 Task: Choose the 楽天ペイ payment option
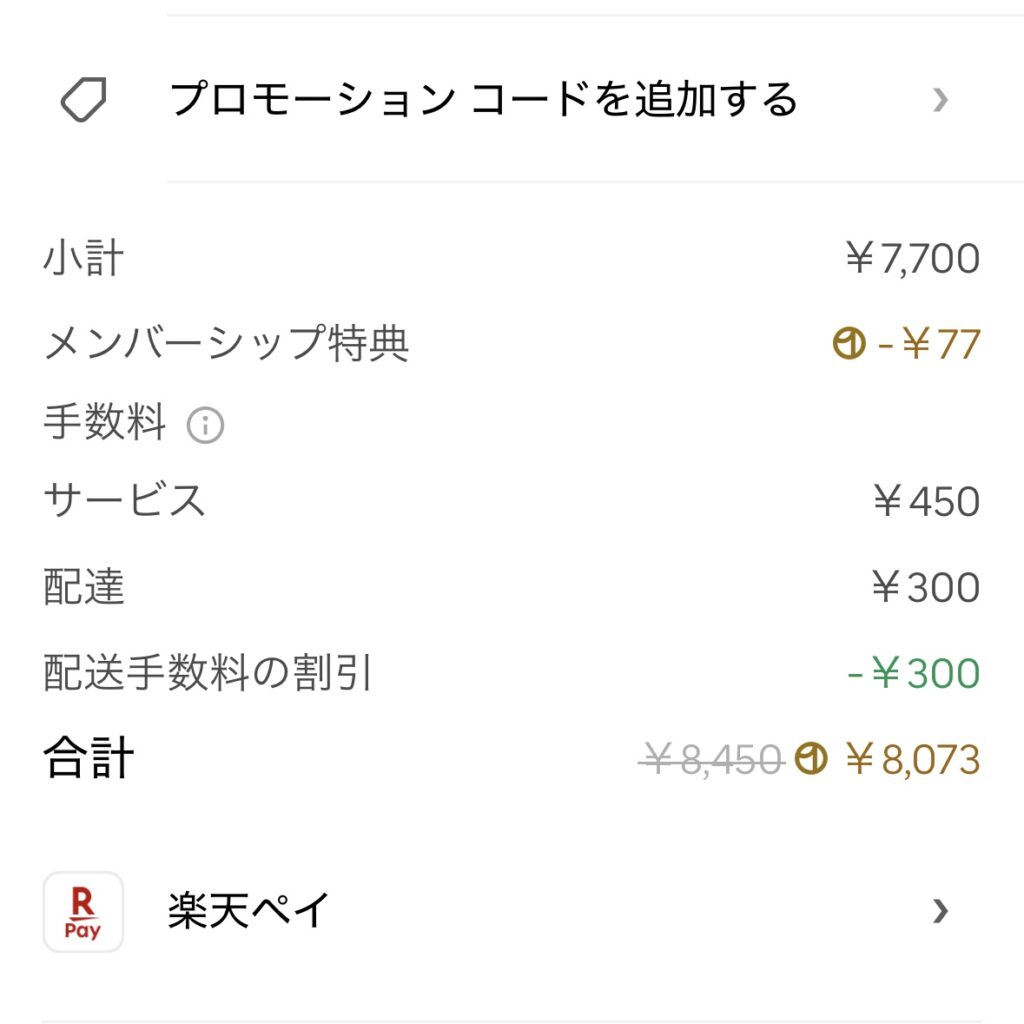point(249,911)
